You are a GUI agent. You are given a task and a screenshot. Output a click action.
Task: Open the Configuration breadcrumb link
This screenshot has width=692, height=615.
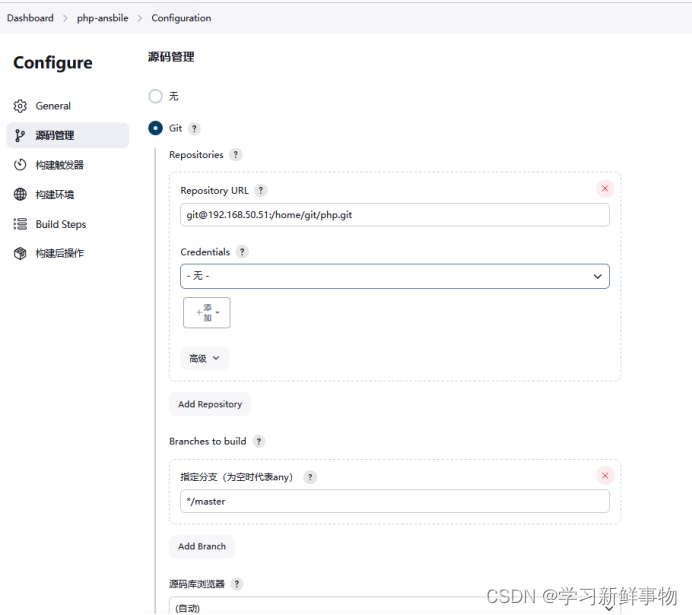point(181,18)
